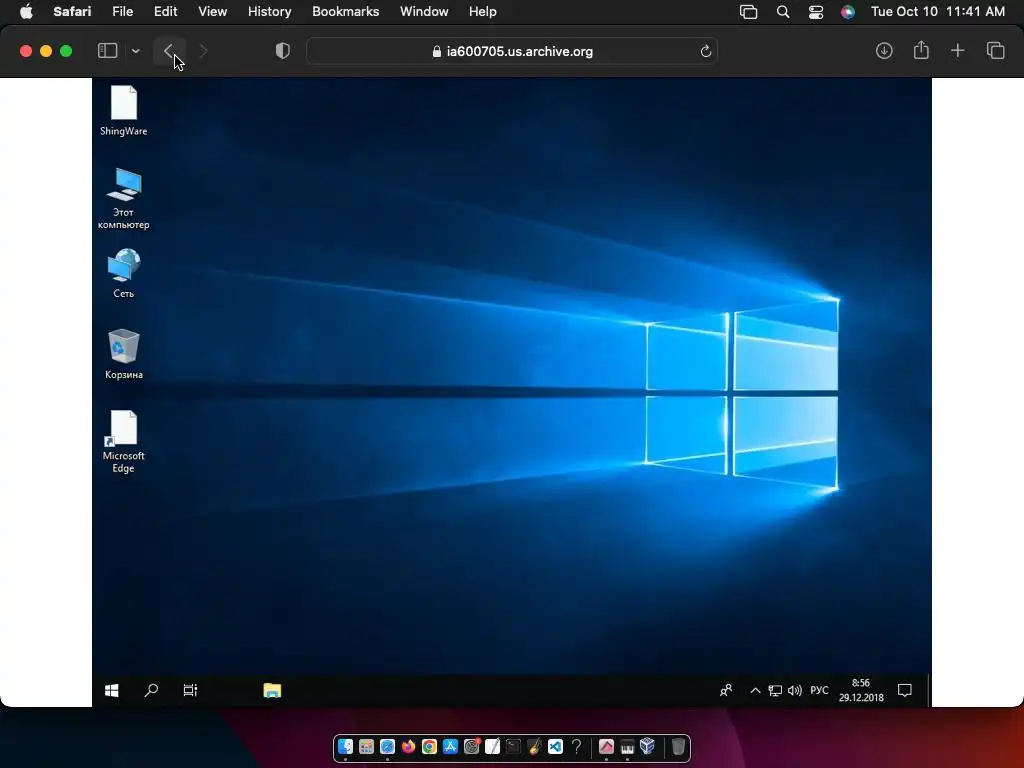Click Safari's forward navigation arrow
The width and height of the screenshot is (1024, 768).
203,51
